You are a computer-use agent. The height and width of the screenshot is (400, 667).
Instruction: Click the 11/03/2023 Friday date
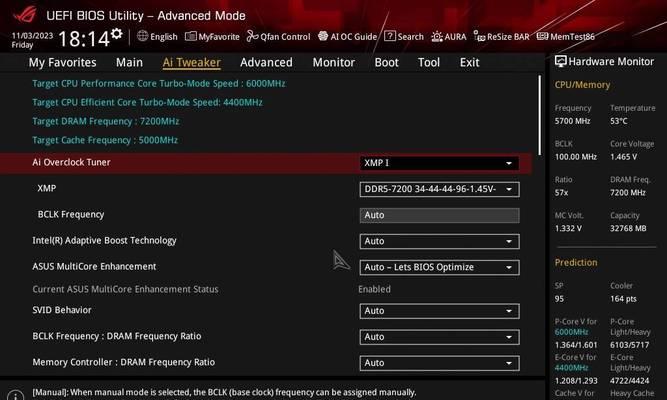pos(32,40)
